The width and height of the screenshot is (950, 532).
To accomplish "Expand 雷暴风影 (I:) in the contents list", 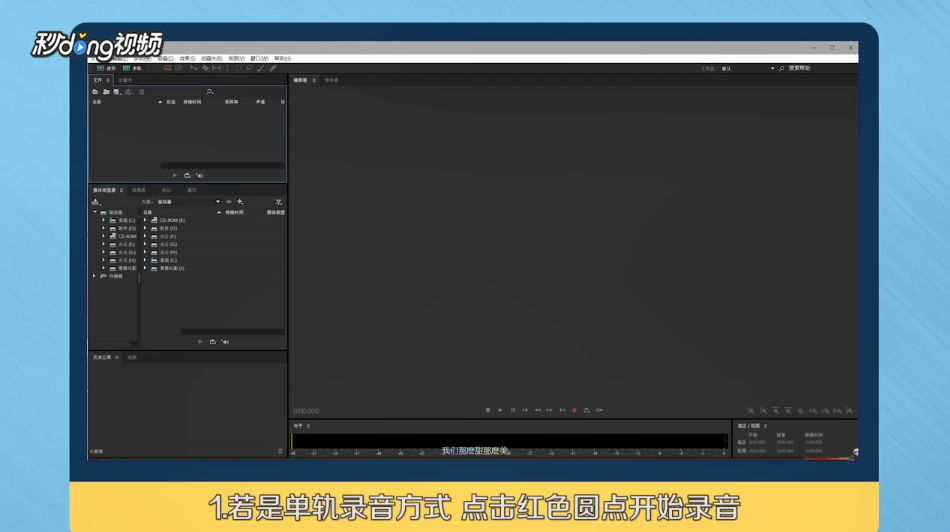I will coord(145,268).
